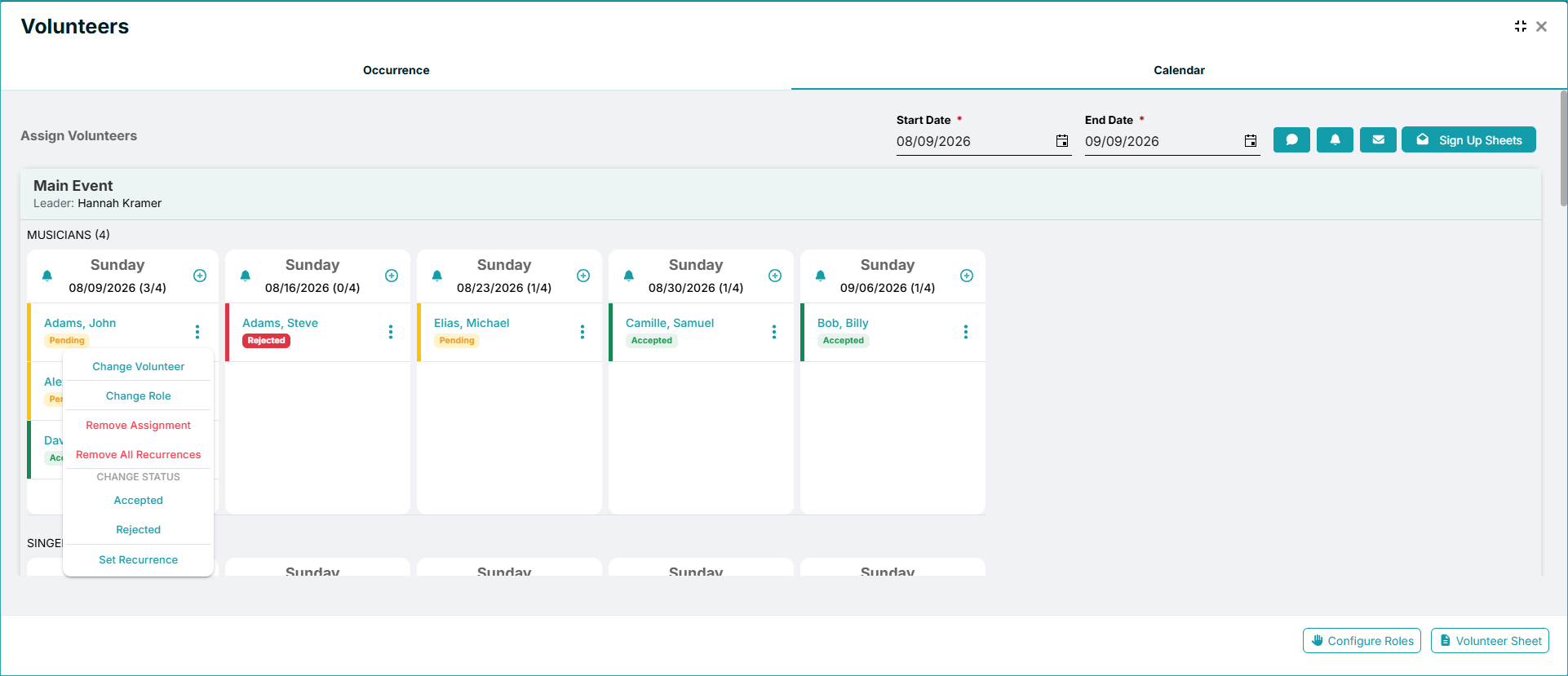Screen dimensions: 1568x676
Task: Click the chat message icon button
Action: [x=1291, y=139]
